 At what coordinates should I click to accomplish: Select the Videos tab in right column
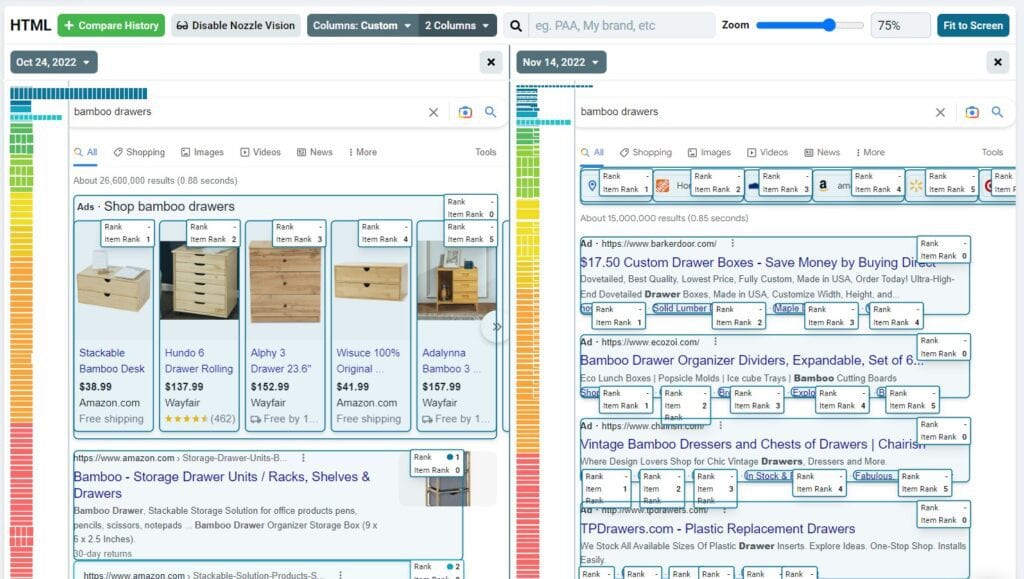click(x=768, y=152)
